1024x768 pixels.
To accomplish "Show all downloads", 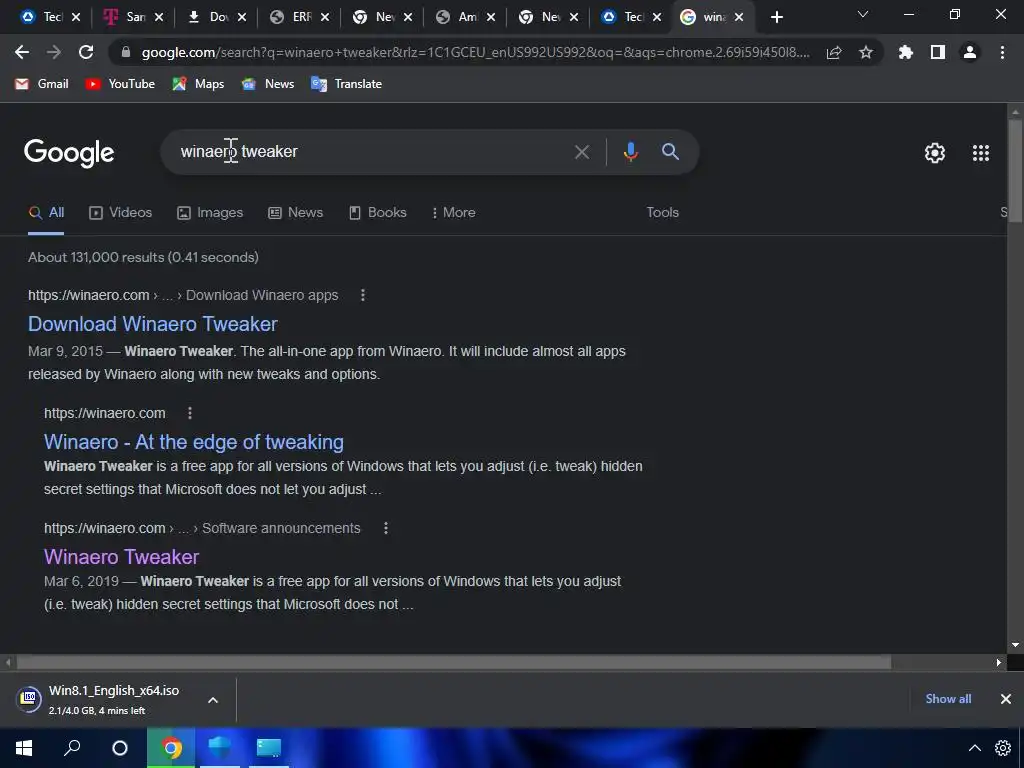I will pos(948,699).
